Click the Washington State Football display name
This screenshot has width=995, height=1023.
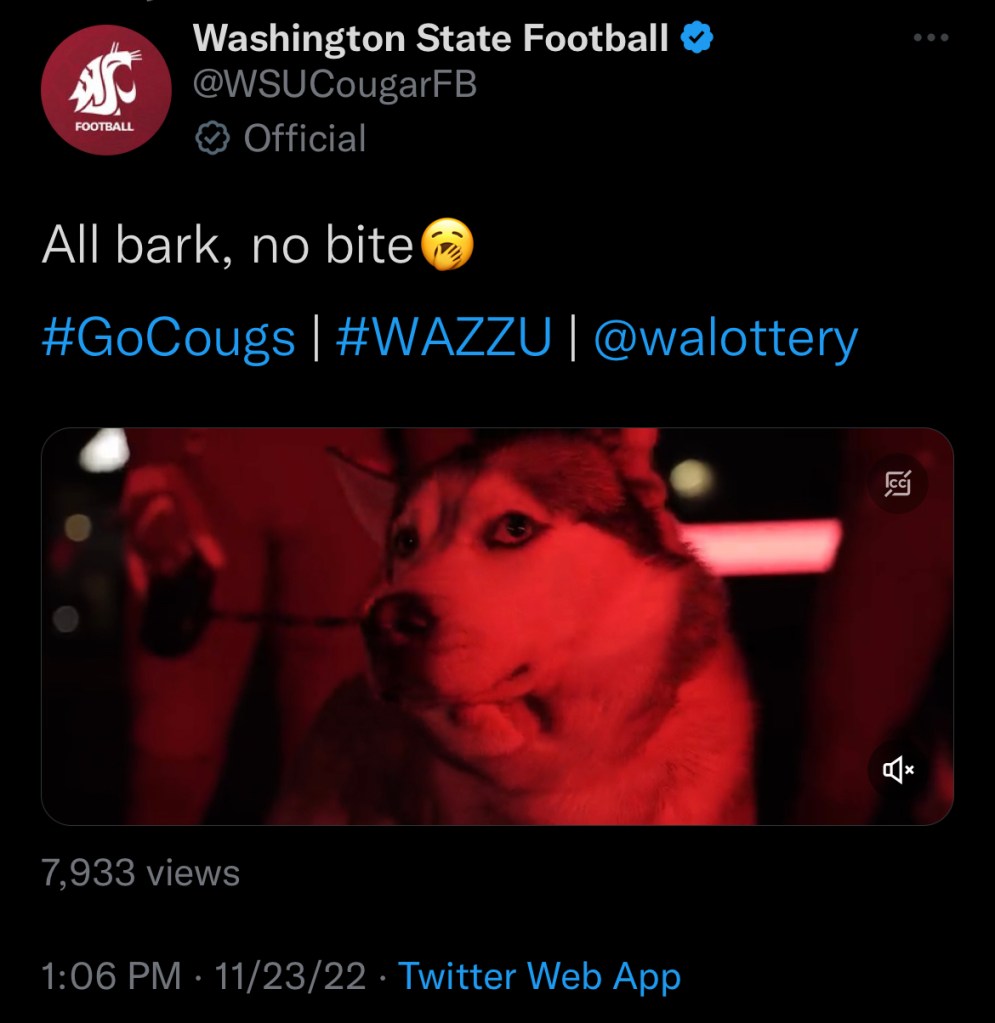[x=430, y=38]
